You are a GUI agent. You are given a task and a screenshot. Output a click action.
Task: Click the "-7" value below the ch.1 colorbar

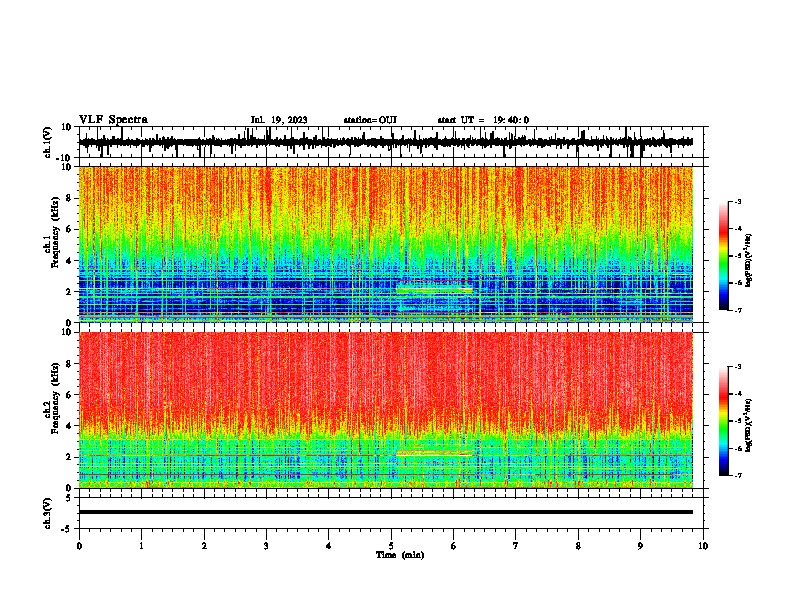[737, 310]
